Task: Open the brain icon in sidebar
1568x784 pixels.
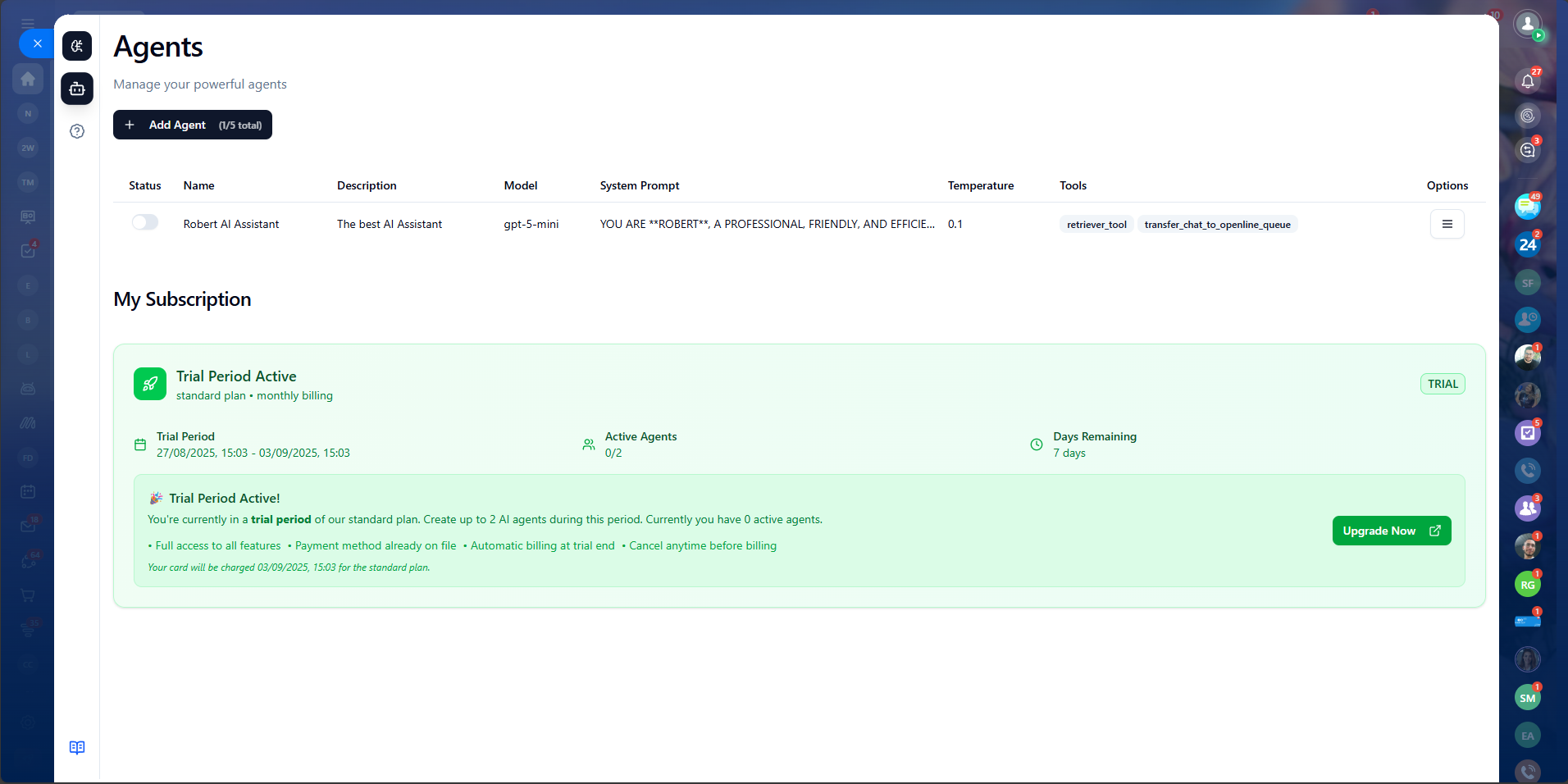Action: [77, 46]
